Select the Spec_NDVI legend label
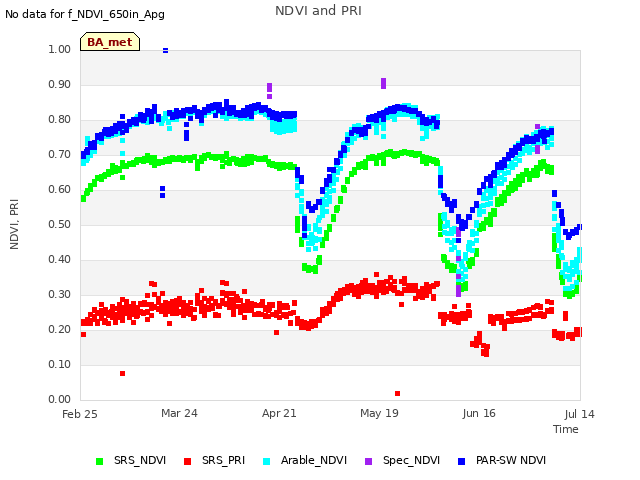Viewport: 640px width, 480px height. click(x=411, y=460)
